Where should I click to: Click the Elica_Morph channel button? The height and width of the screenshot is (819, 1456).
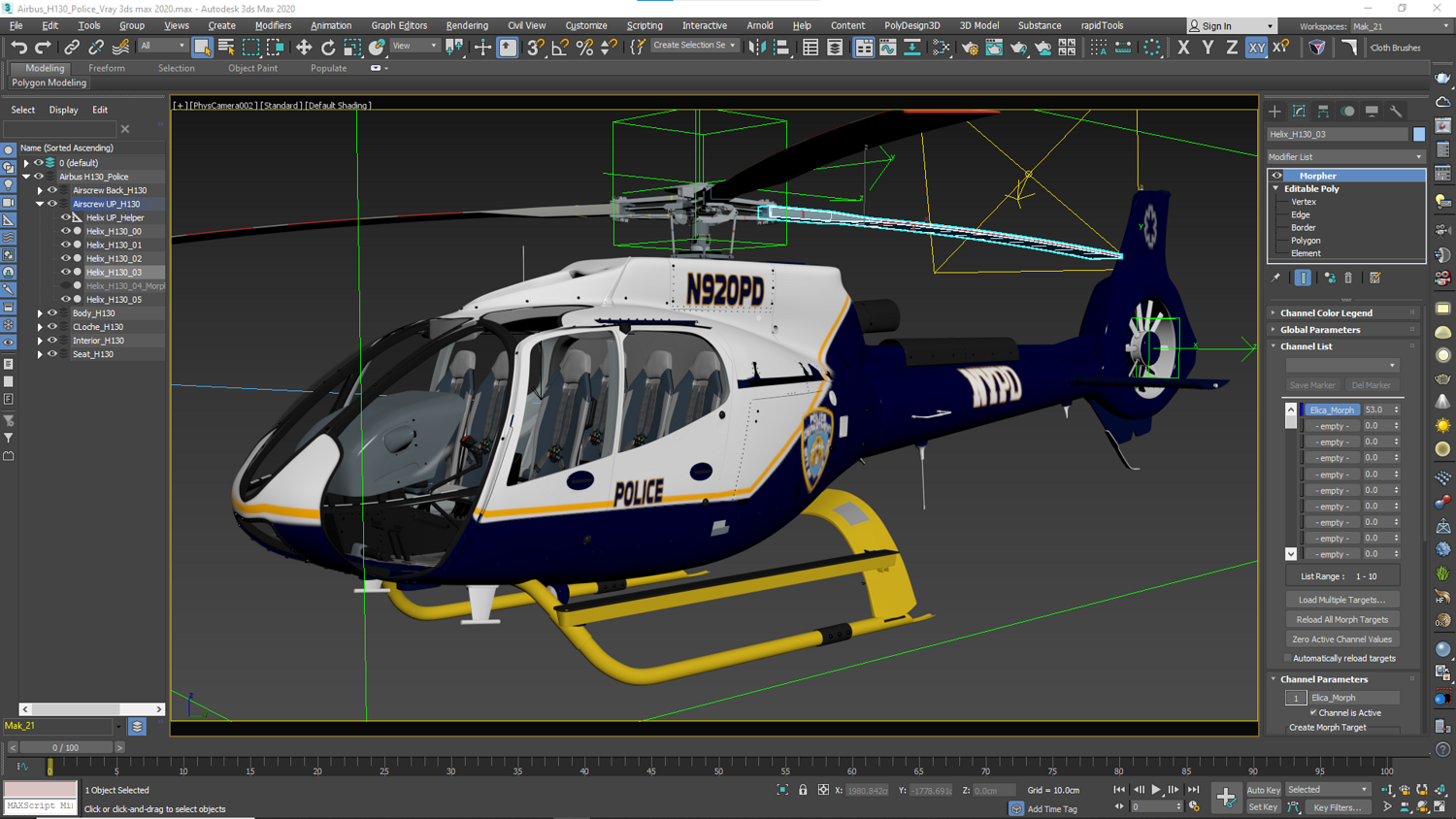[x=1332, y=409]
